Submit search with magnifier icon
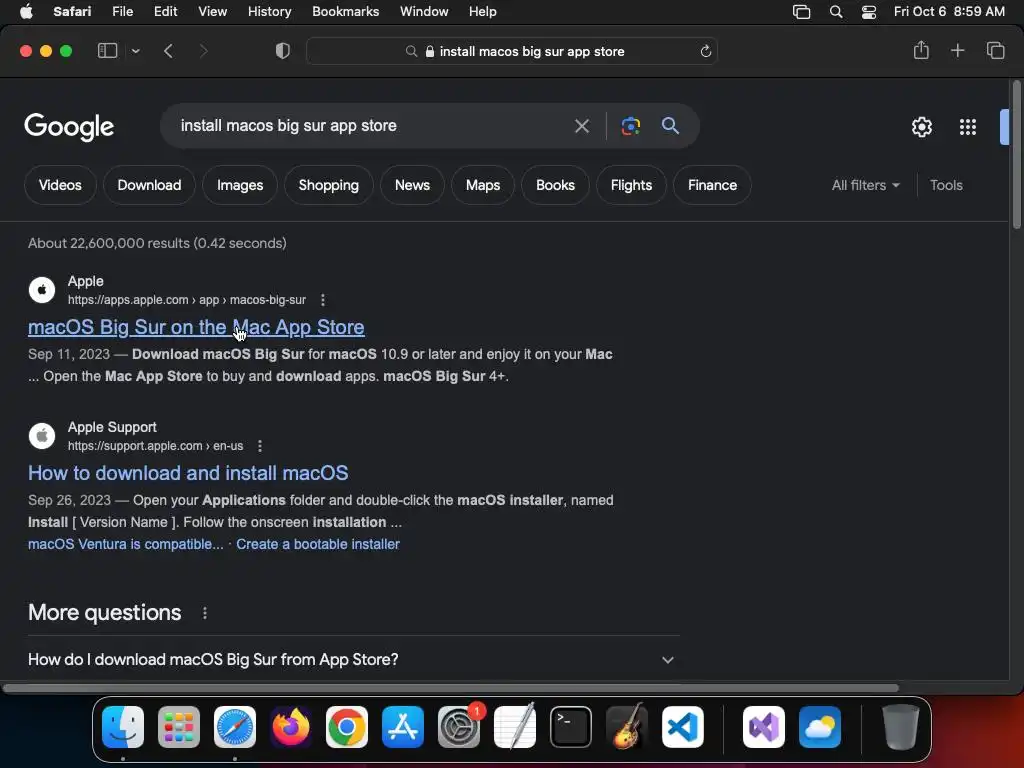This screenshot has height=768, width=1024. pyautogui.click(x=670, y=125)
